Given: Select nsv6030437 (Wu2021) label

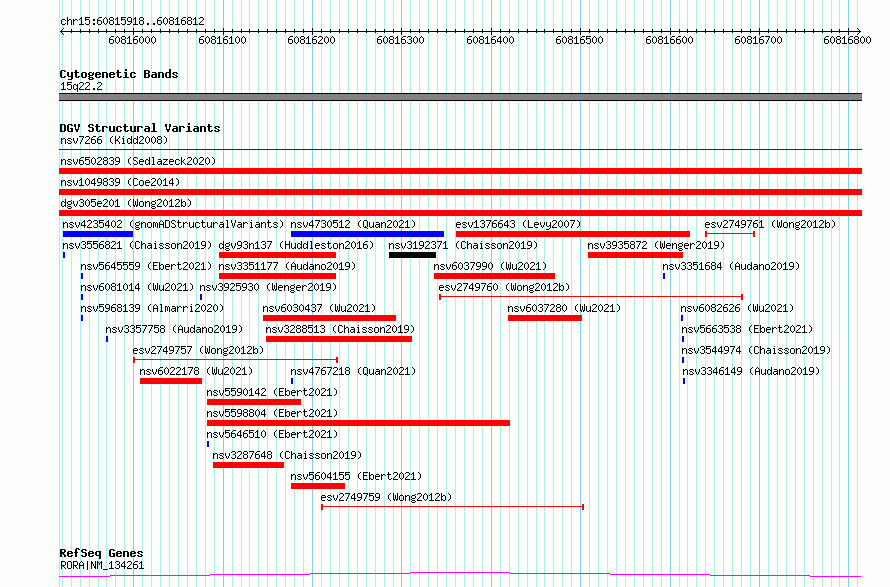Looking at the screenshot, I should point(319,308).
